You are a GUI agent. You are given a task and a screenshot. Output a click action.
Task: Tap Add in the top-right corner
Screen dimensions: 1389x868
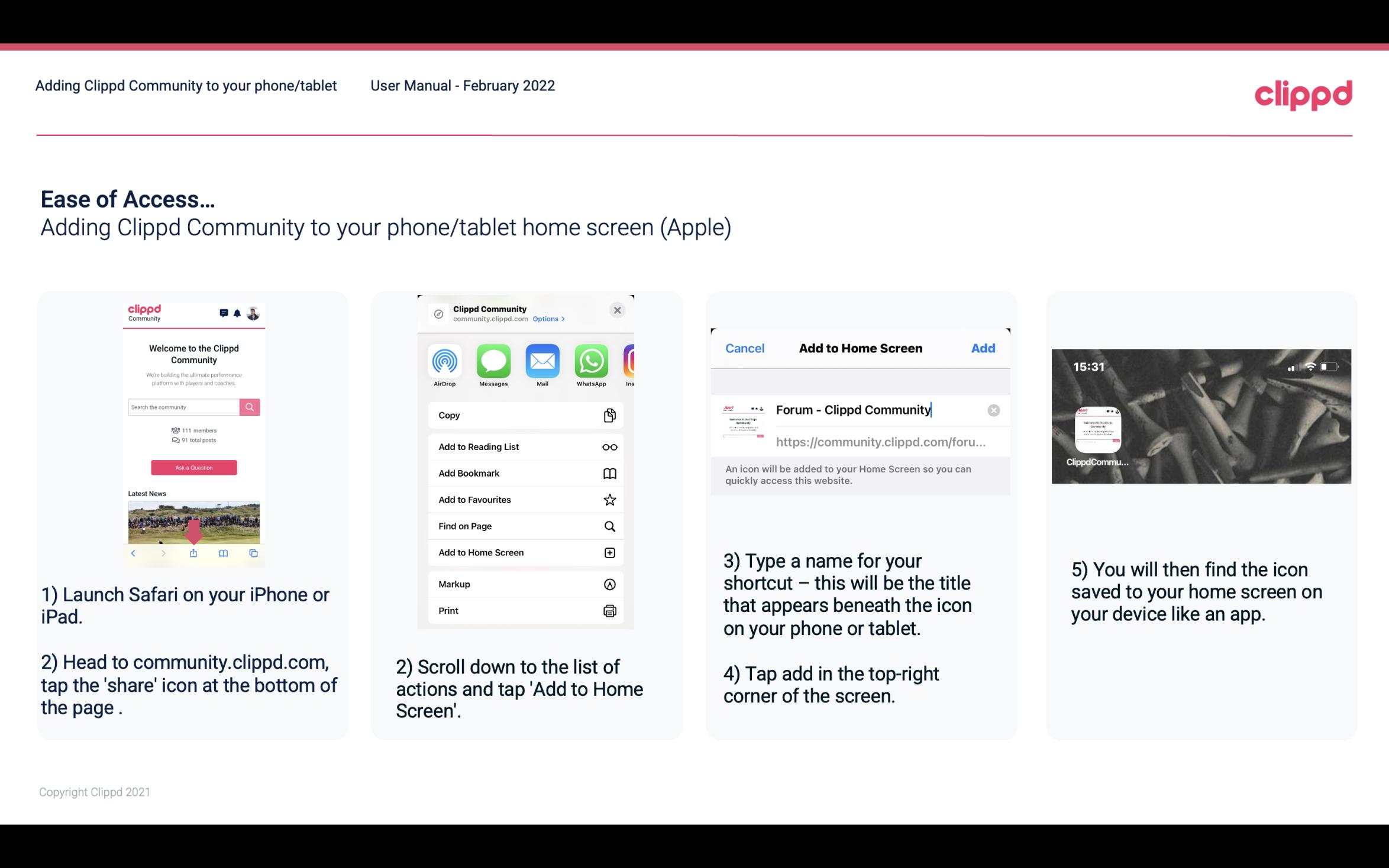(984, 347)
